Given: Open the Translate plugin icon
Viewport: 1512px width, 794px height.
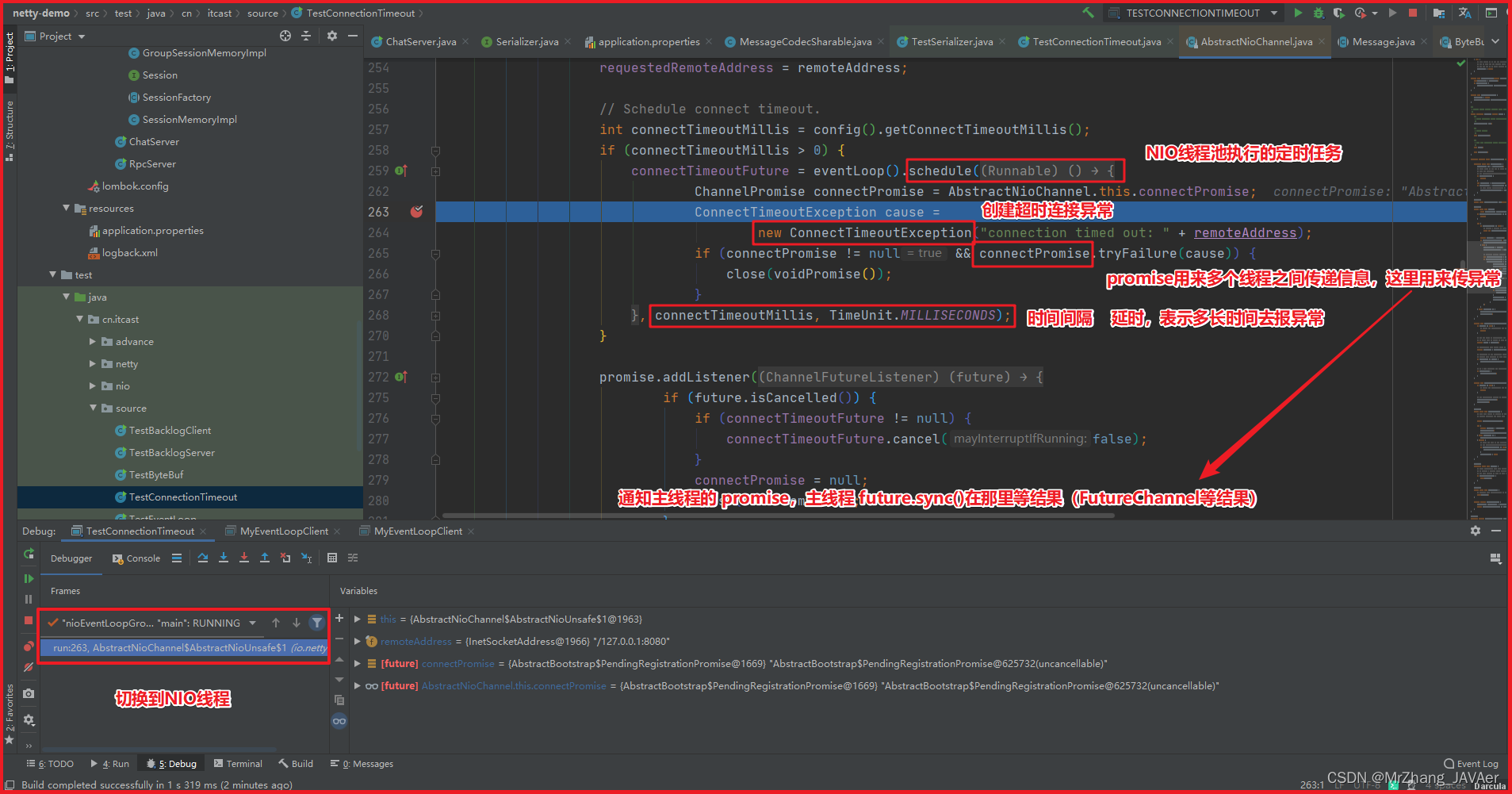Looking at the screenshot, I should click(x=1464, y=13).
